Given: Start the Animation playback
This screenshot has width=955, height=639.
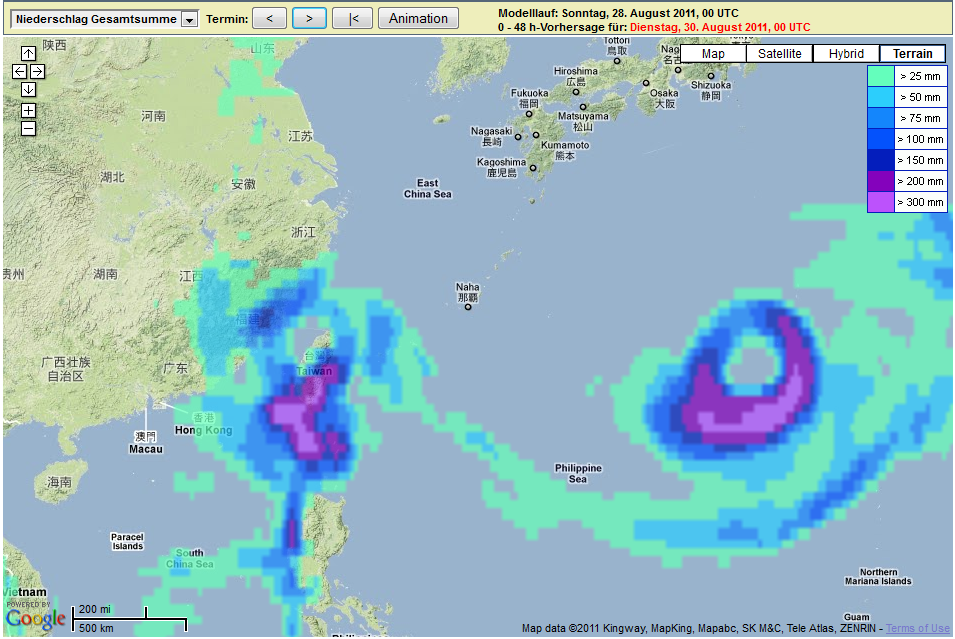Looking at the screenshot, I should (418, 18).
